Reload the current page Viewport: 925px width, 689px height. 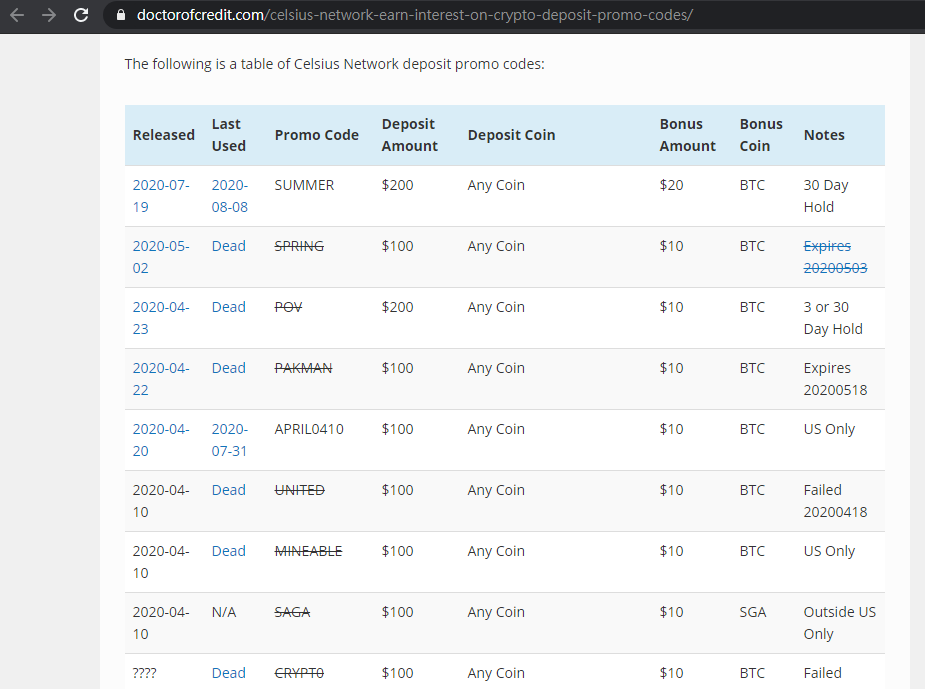pyautogui.click(x=81, y=15)
